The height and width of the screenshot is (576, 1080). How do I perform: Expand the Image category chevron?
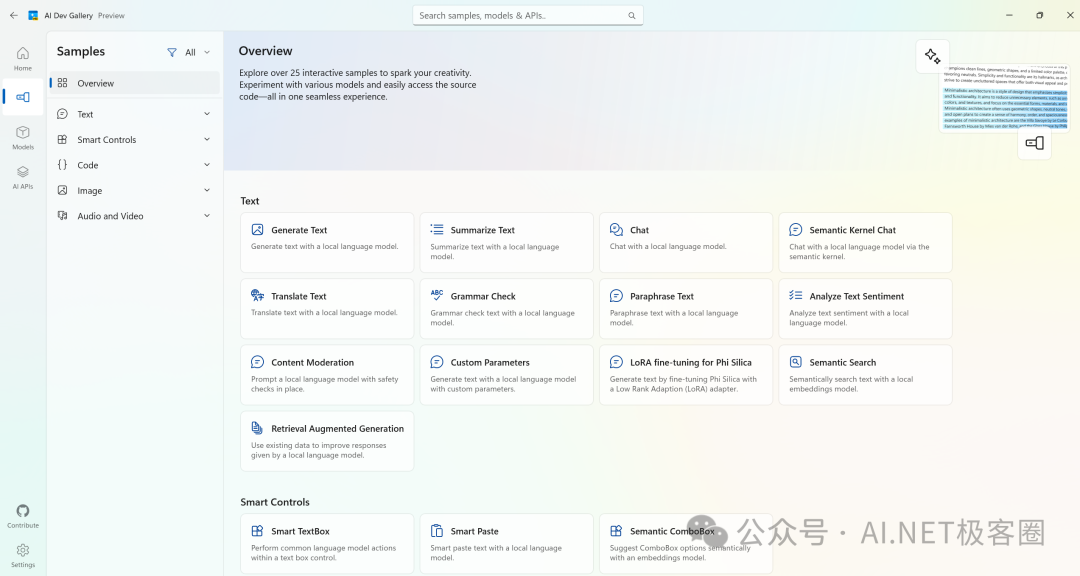[207, 190]
